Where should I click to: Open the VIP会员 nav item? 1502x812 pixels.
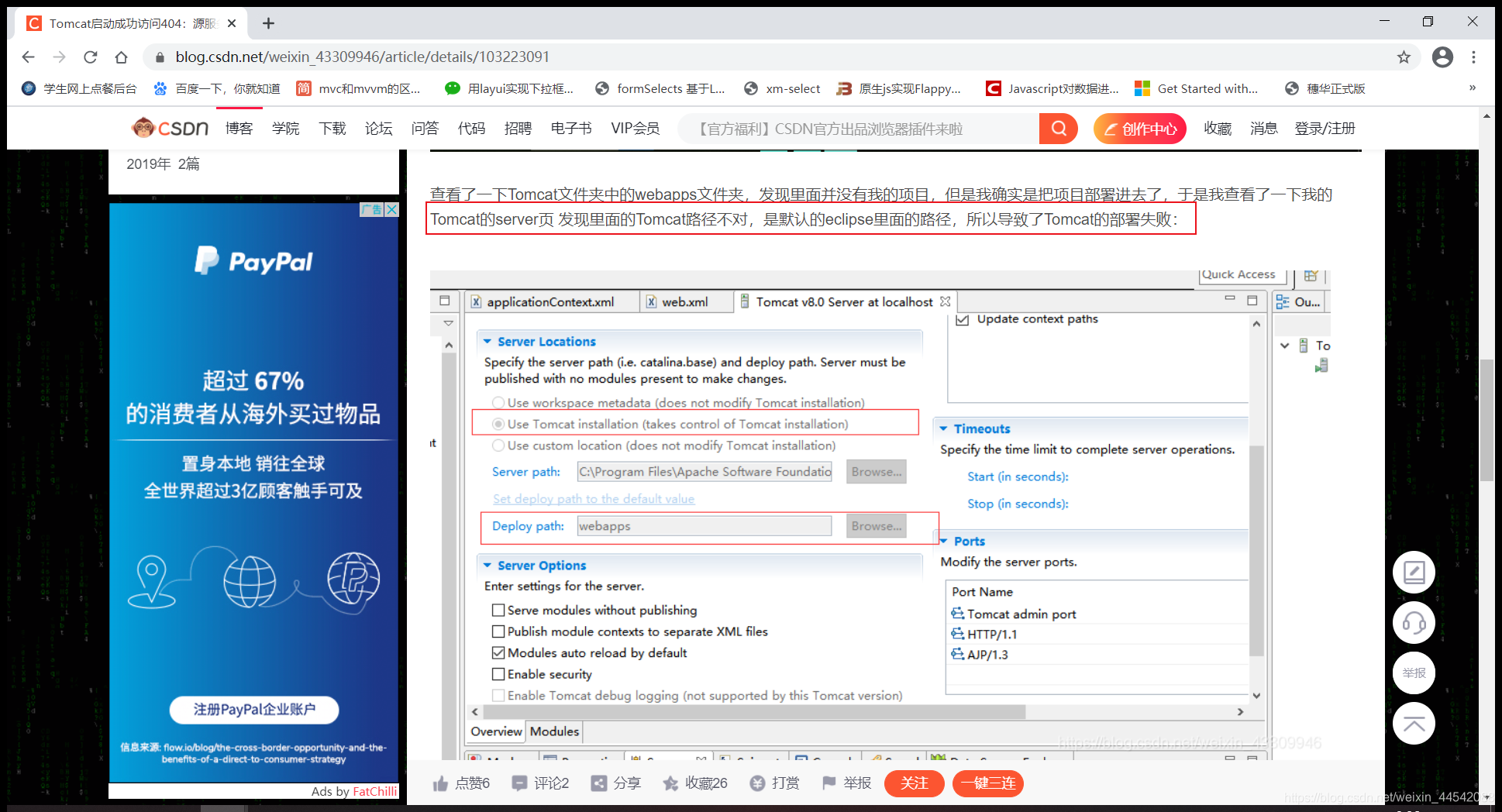click(636, 129)
